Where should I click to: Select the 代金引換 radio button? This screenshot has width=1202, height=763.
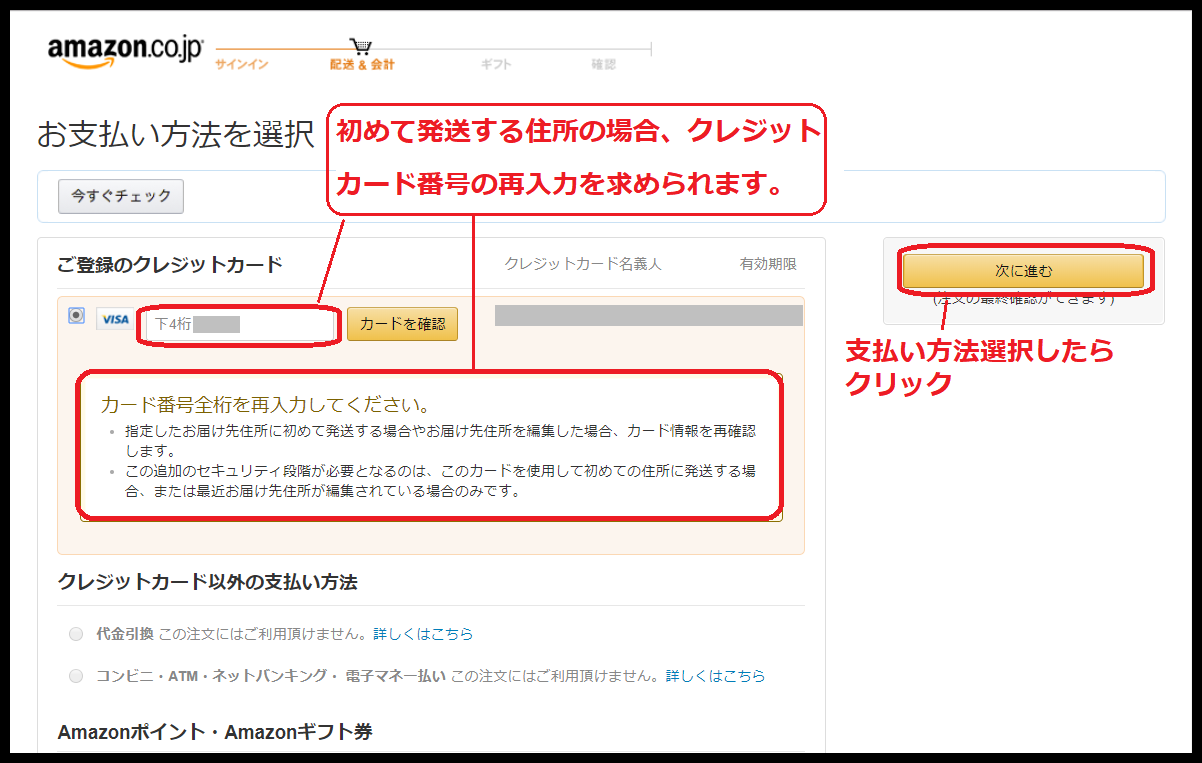click(76, 634)
